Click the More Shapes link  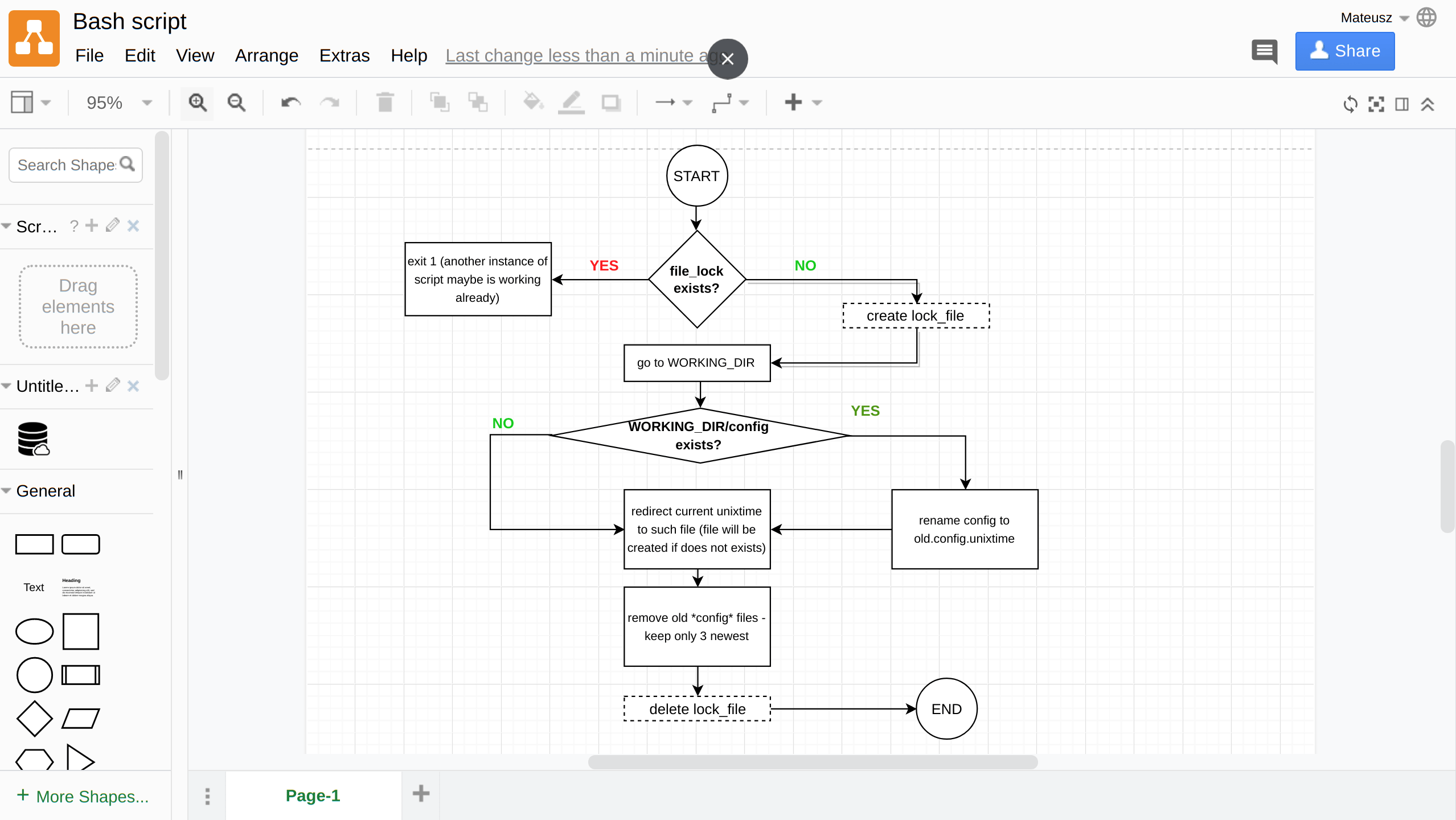(x=83, y=796)
